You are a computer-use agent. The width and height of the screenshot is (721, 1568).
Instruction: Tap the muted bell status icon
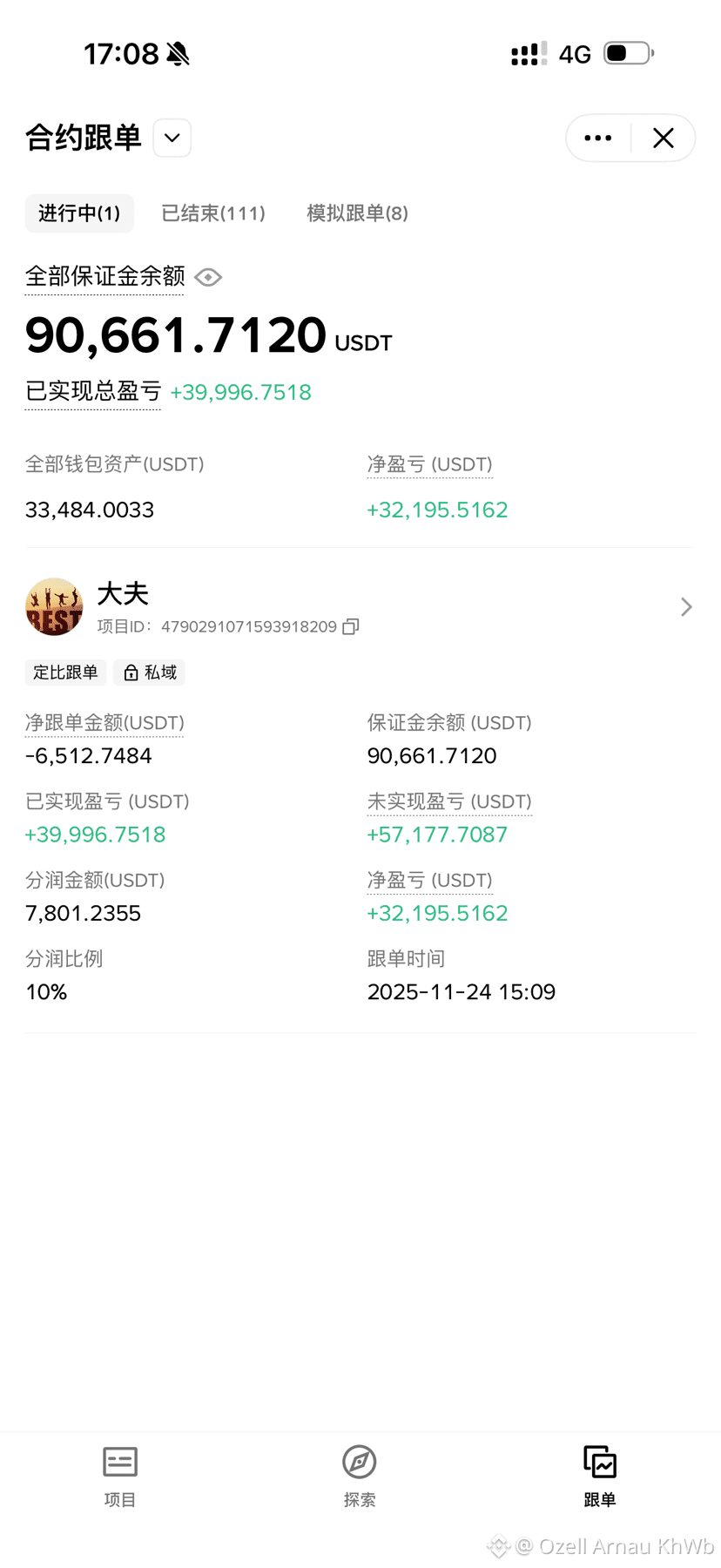tap(178, 54)
